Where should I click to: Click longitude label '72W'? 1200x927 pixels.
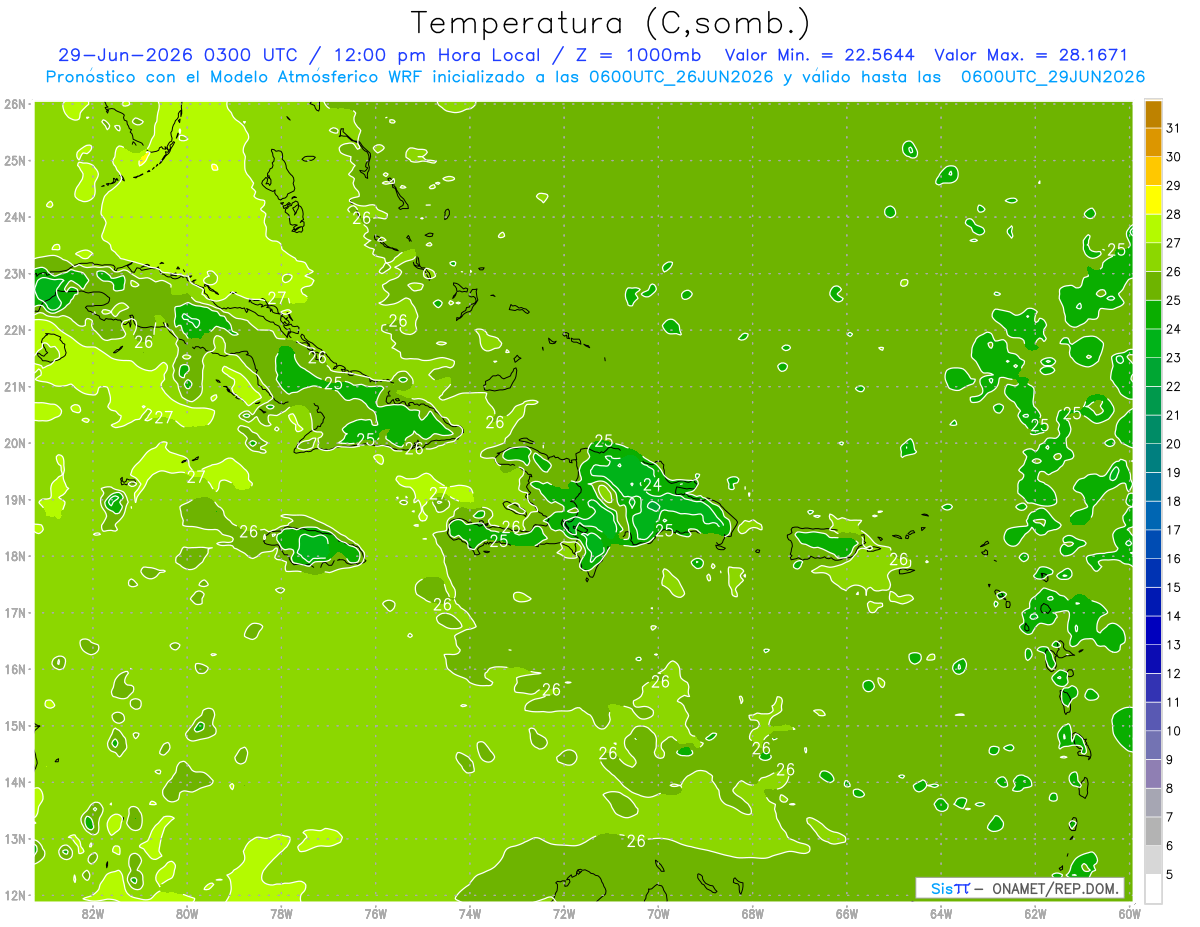click(564, 912)
